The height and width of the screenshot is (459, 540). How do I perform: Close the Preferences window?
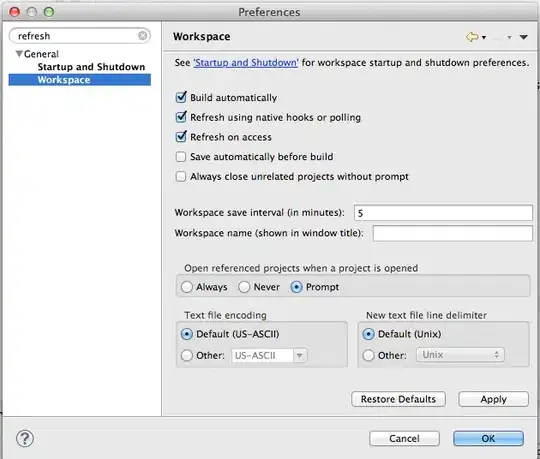14,12
